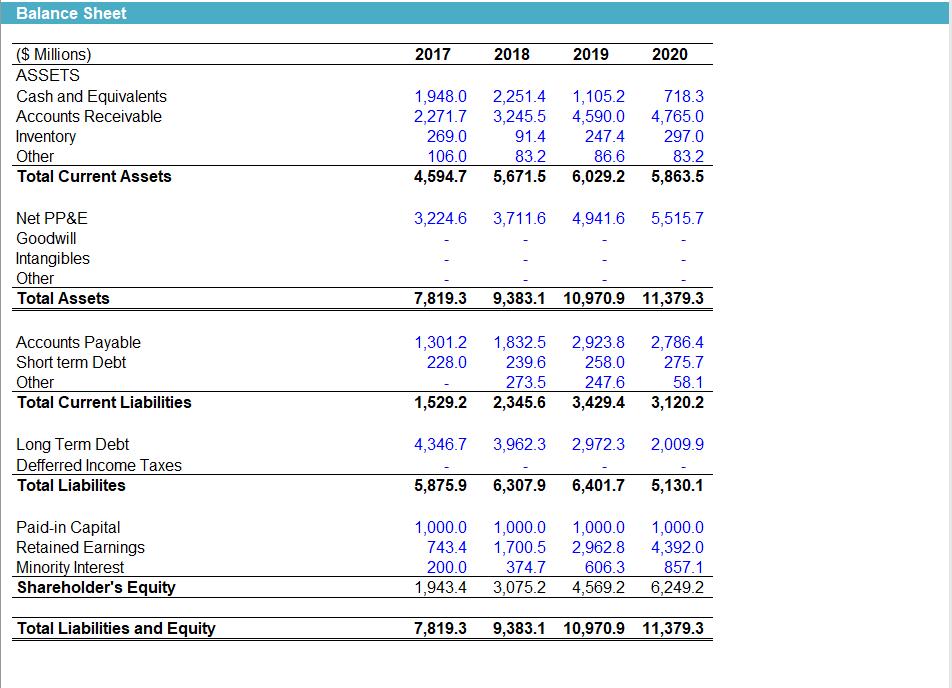
Task: Select the 2020 Long Term Debt value
Action: 677,444
